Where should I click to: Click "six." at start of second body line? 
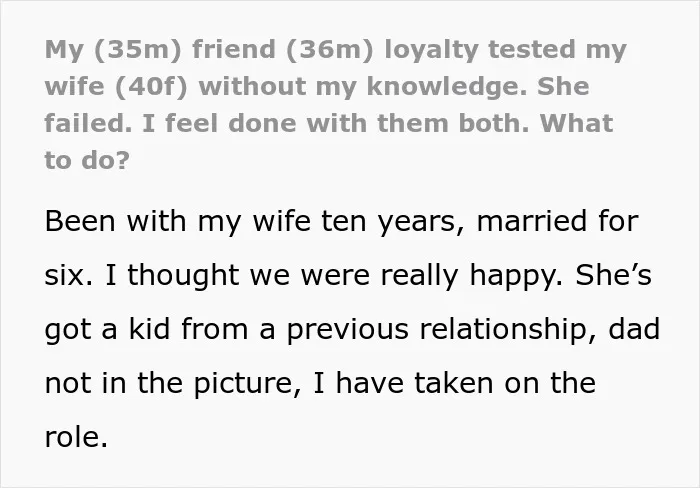point(69,275)
